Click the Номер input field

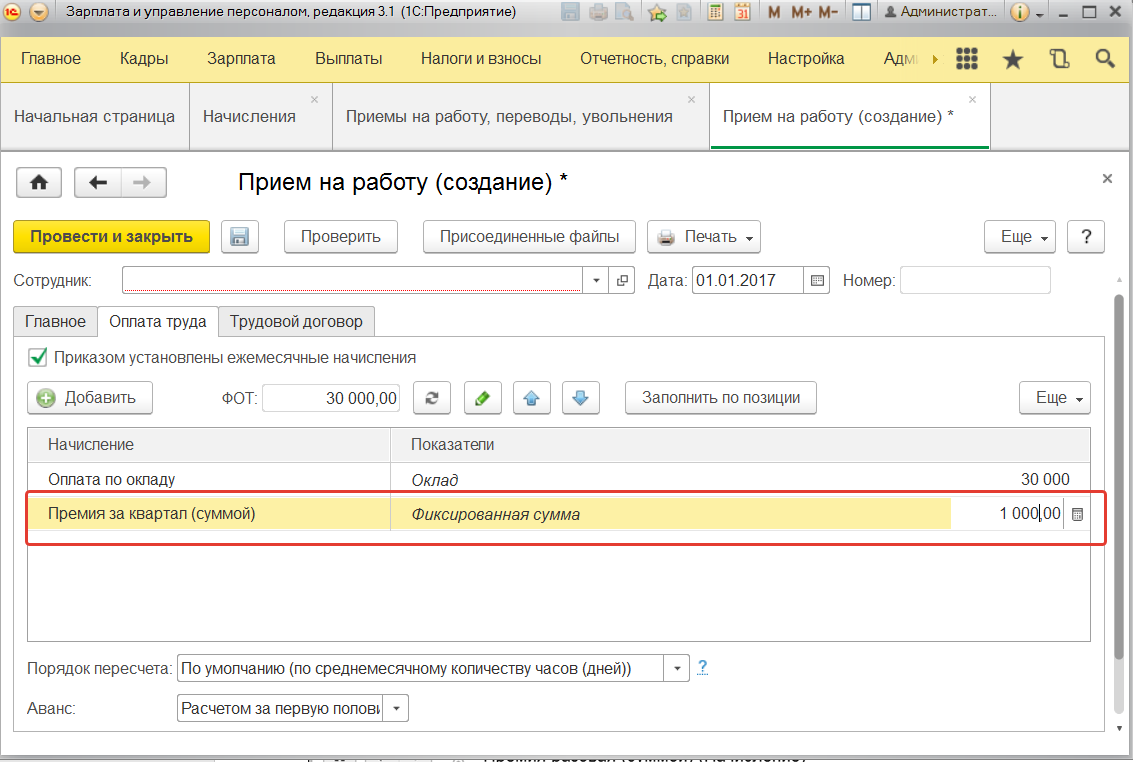975,280
